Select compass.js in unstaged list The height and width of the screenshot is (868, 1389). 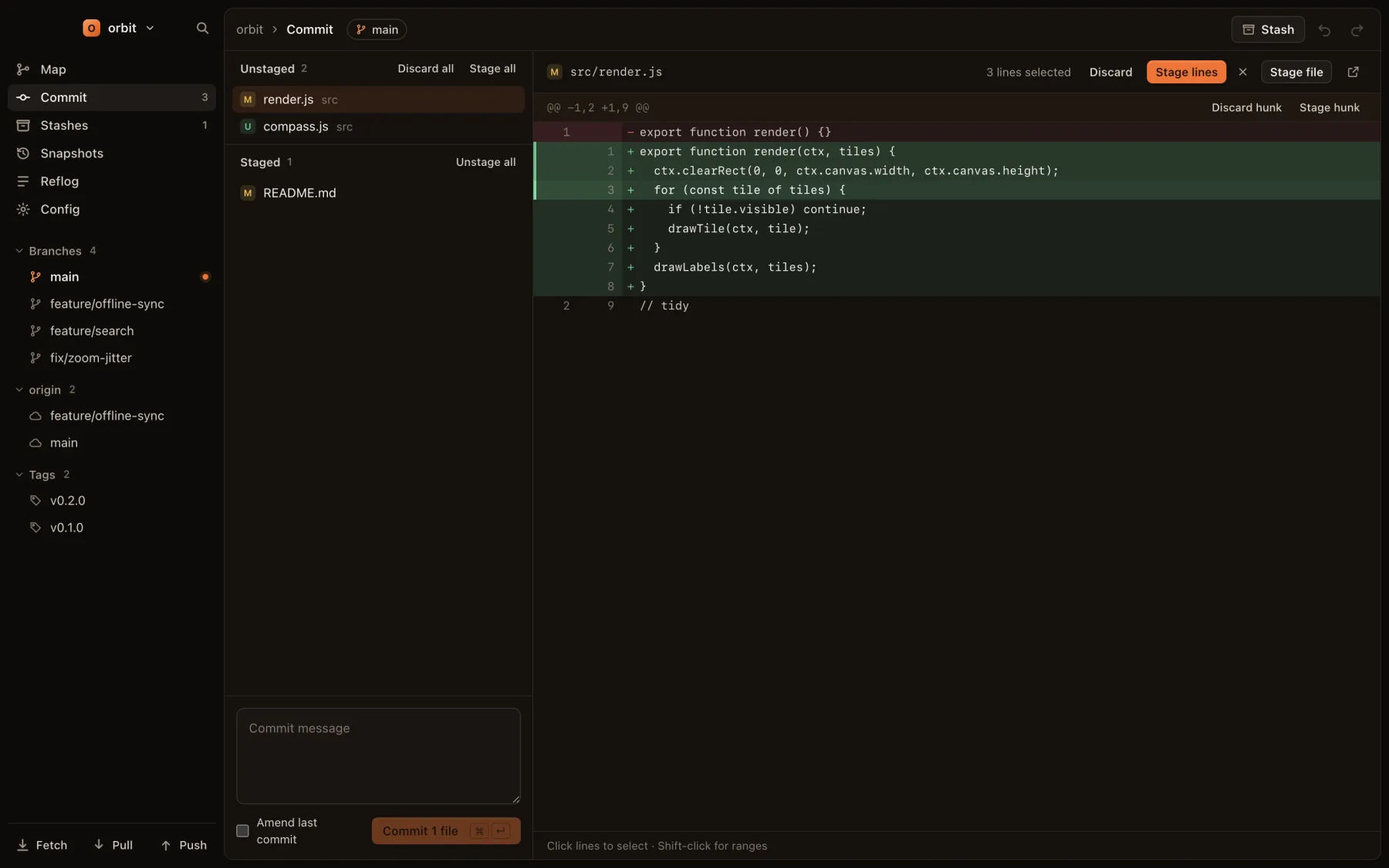[378, 127]
